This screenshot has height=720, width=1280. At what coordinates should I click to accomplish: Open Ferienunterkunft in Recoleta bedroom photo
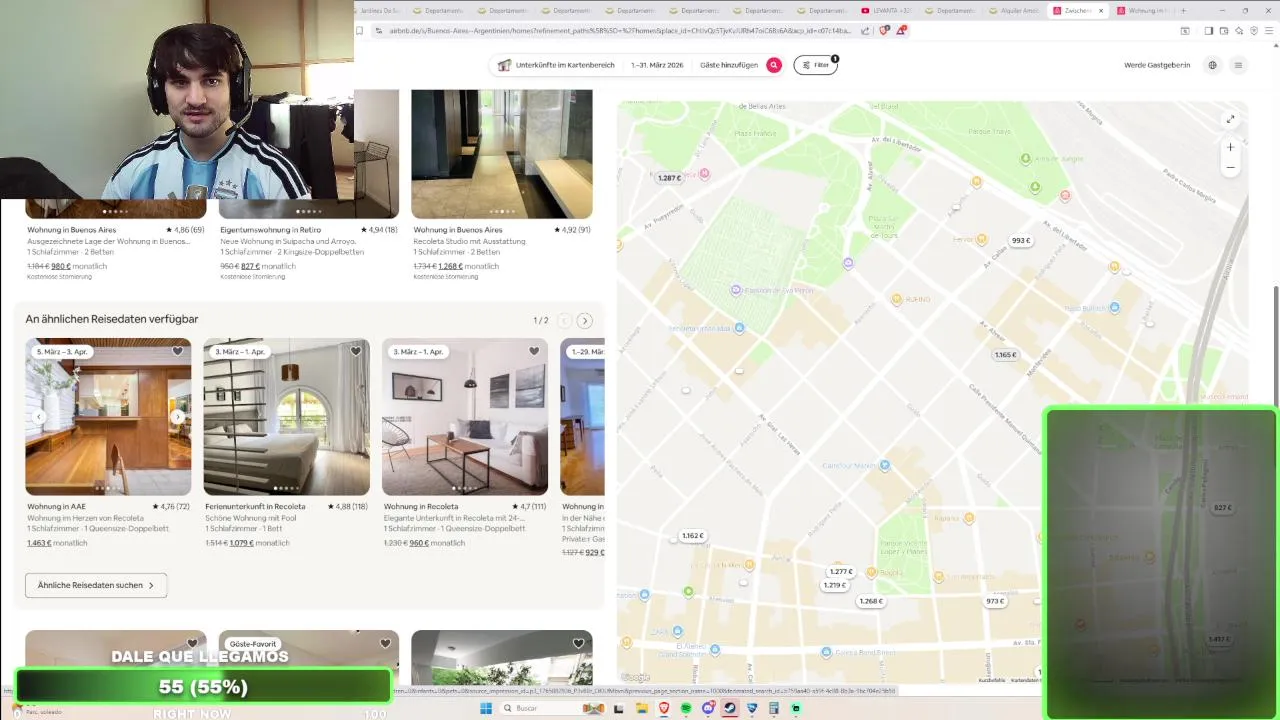click(x=287, y=417)
